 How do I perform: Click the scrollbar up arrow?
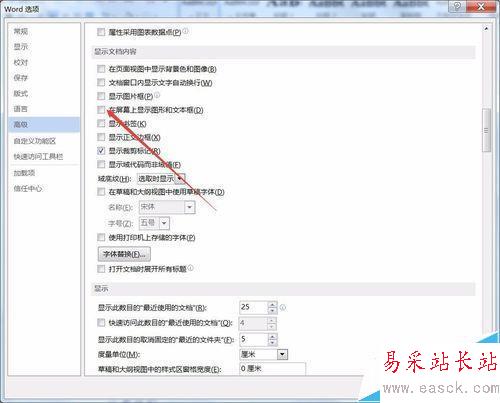486,29
